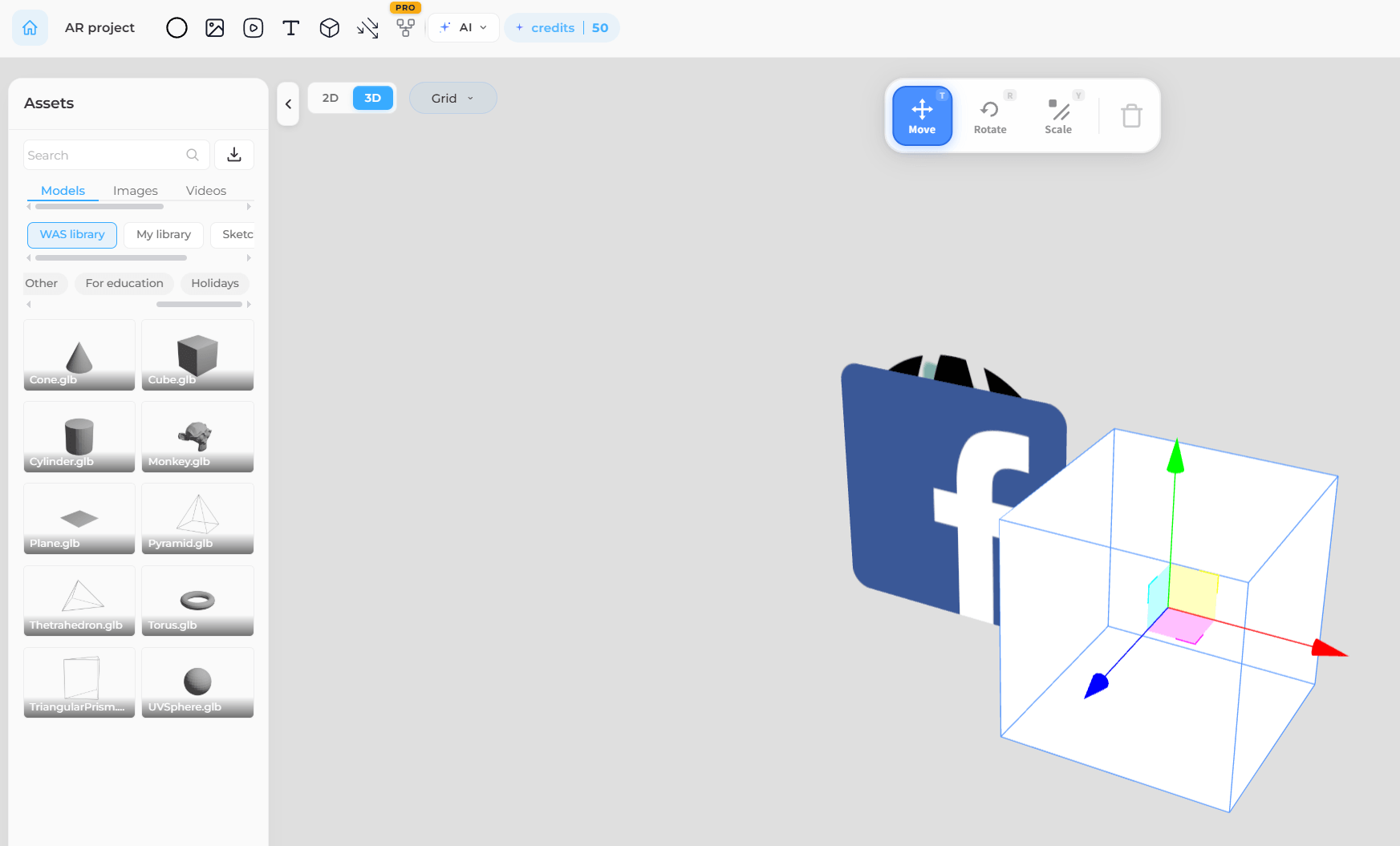This screenshot has height=846, width=1400.
Task: Select the TriangularPrism model thumbnail
Action: pyautogui.click(x=79, y=682)
